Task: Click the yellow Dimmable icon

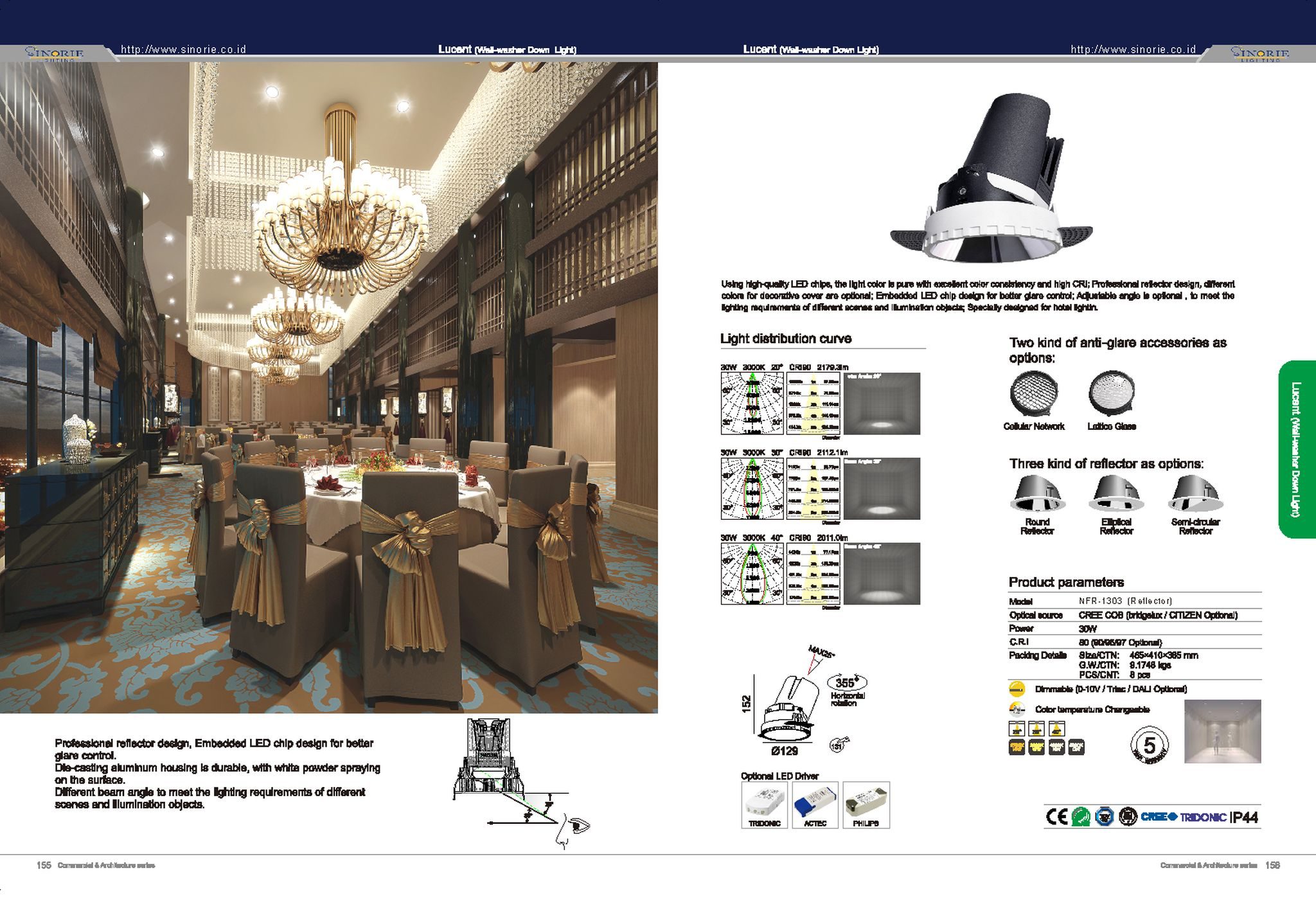Action: [x=1017, y=689]
